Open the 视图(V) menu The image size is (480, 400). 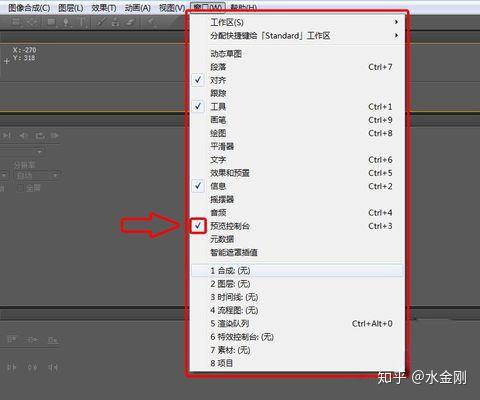click(x=172, y=7)
